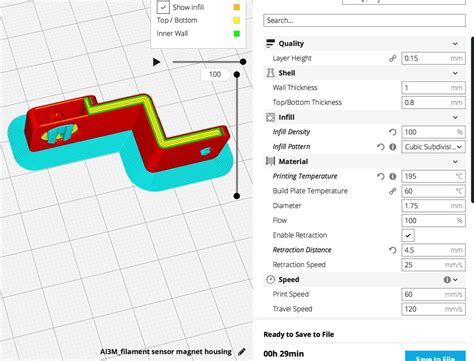
Task: Collapse the Speed section chevron
Action: coord(455,280)
